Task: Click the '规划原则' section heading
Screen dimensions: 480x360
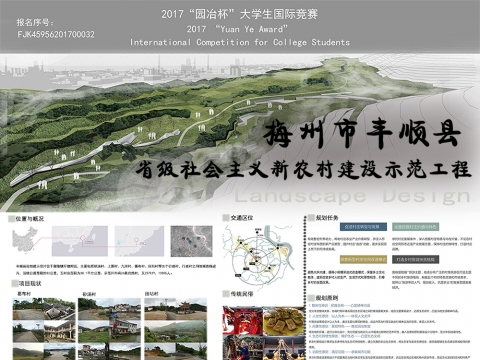Action: 327,298
